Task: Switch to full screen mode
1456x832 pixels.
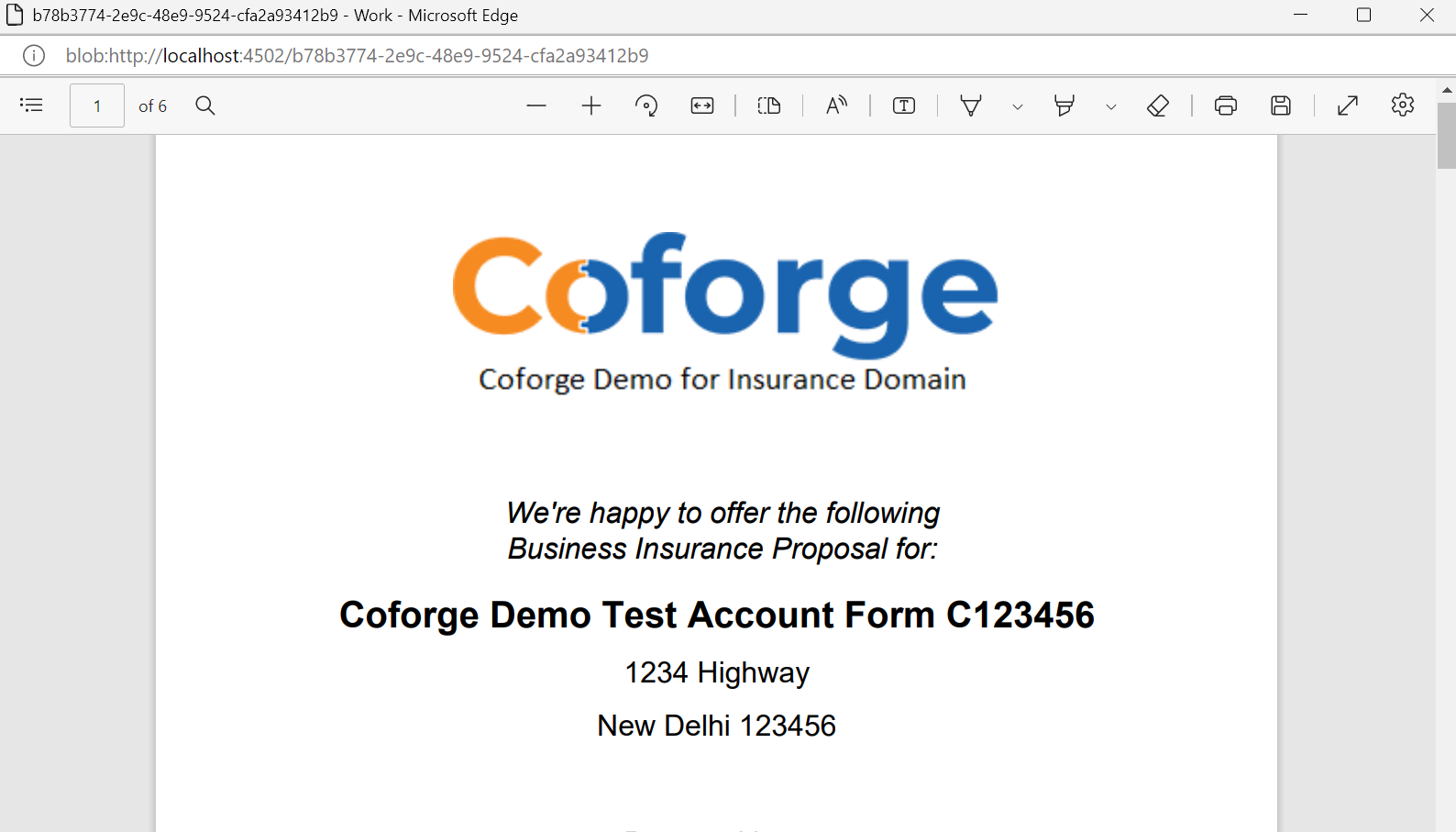Action: pyautogui.click(x=1348, y=105)
